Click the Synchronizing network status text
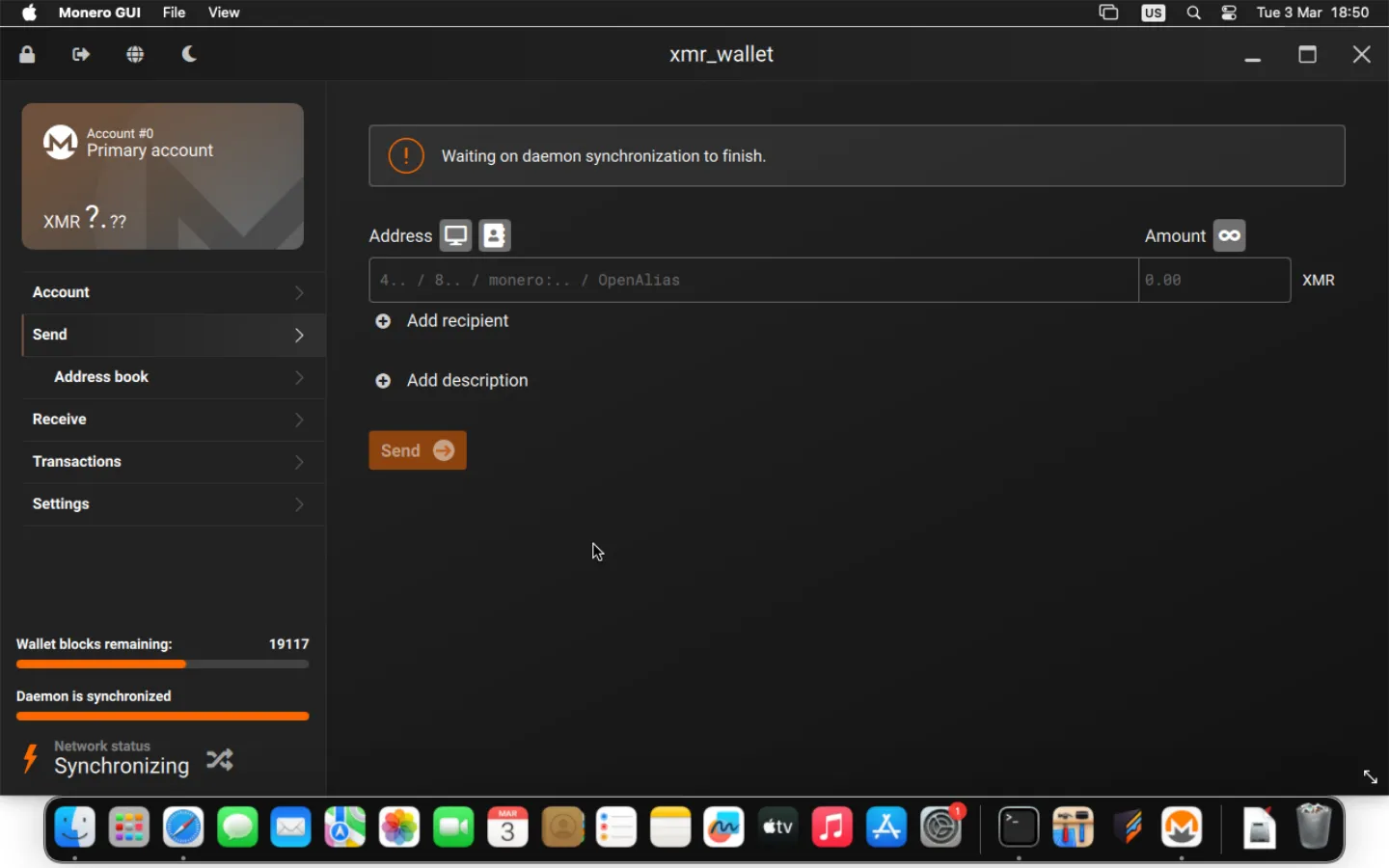Screen dimensions: 1389x868 click(x=122, y=766)
